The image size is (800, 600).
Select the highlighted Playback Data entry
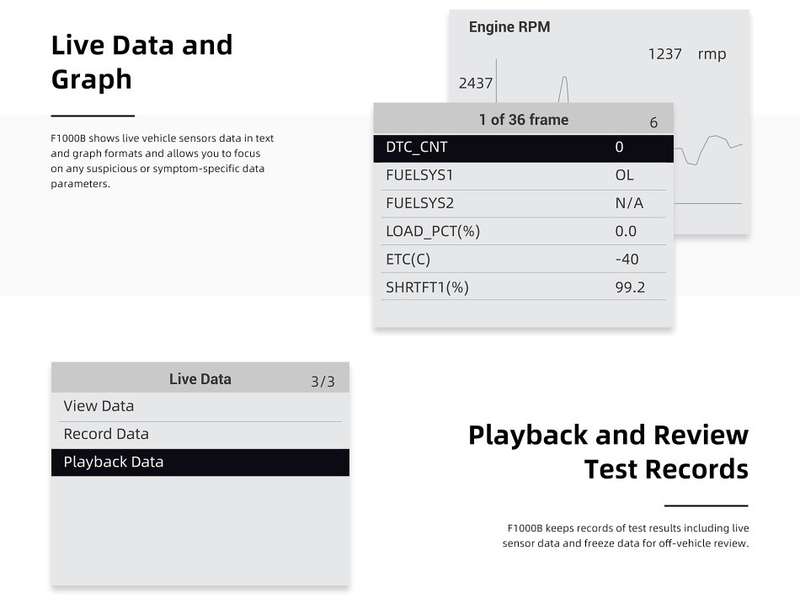(x=200, y=462)
